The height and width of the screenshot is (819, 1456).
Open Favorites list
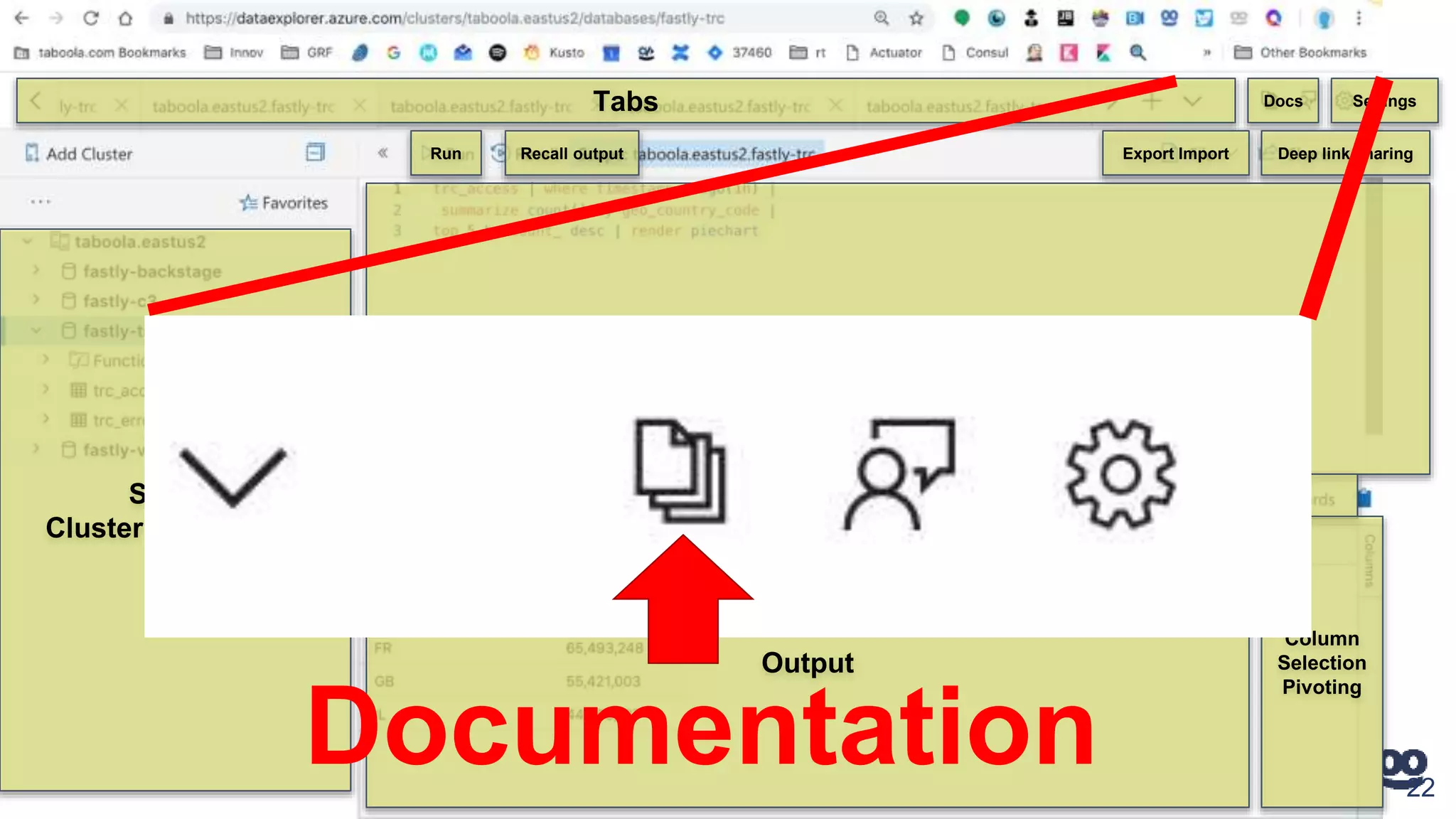click(284, 203)
